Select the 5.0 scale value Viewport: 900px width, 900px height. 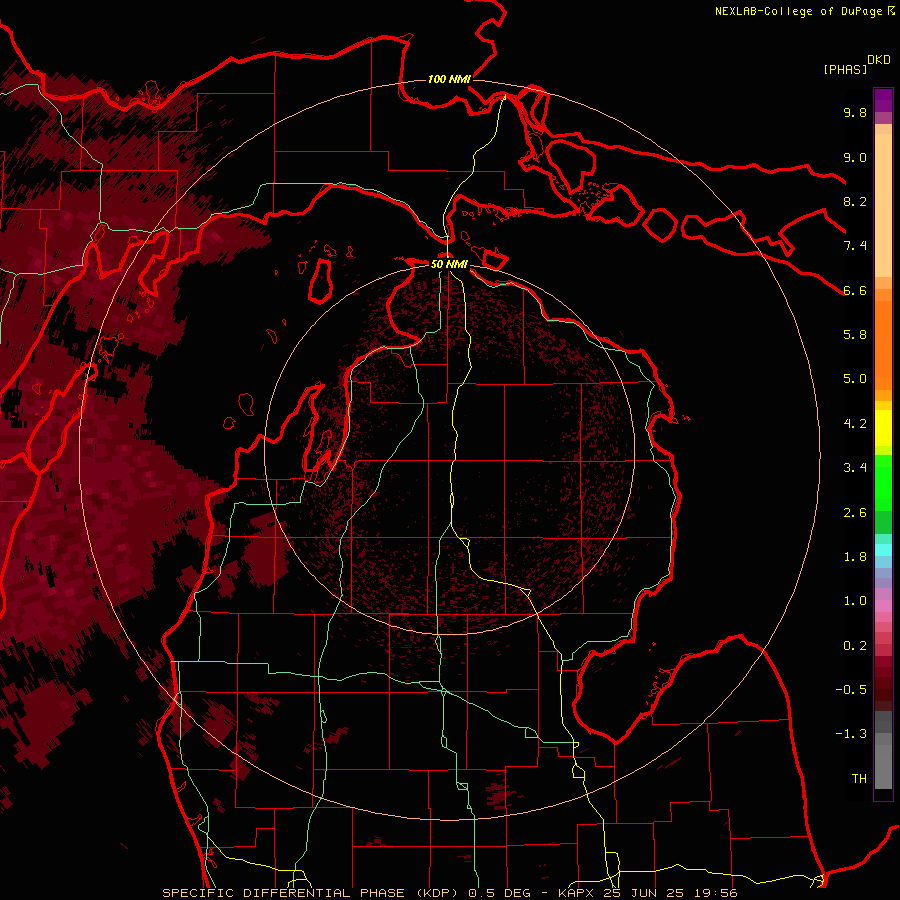pos(855,379)
